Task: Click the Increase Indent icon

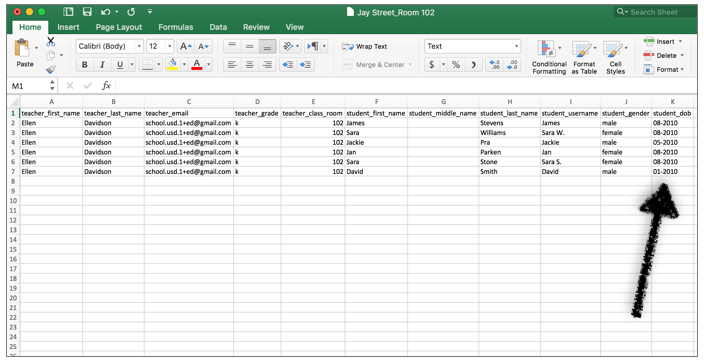Action: point(305,65)
